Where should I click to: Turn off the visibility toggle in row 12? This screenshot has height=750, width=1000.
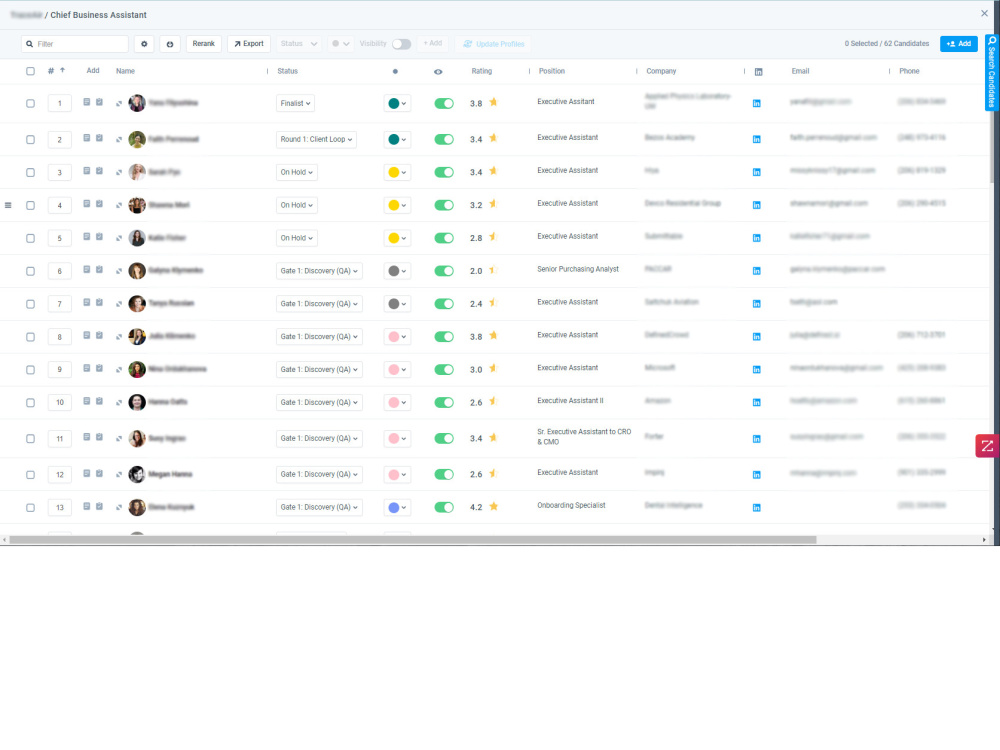444,475
